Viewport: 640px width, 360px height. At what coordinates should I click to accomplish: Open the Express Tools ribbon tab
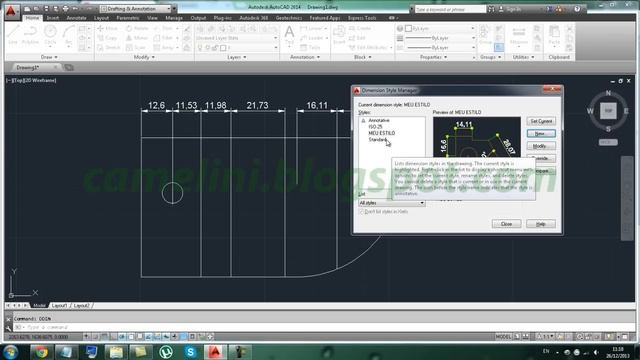click(362, 18)
